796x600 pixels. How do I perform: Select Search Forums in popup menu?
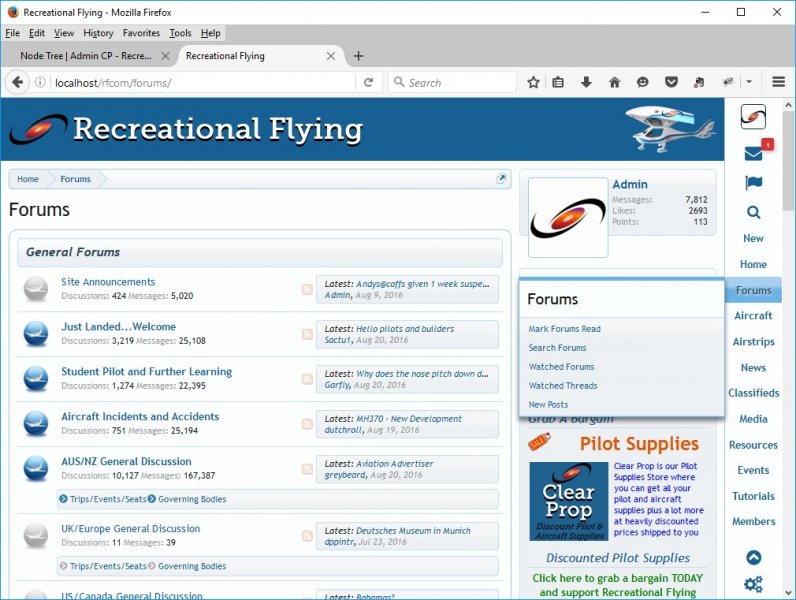pyautogui.click(x=557, y=348)
